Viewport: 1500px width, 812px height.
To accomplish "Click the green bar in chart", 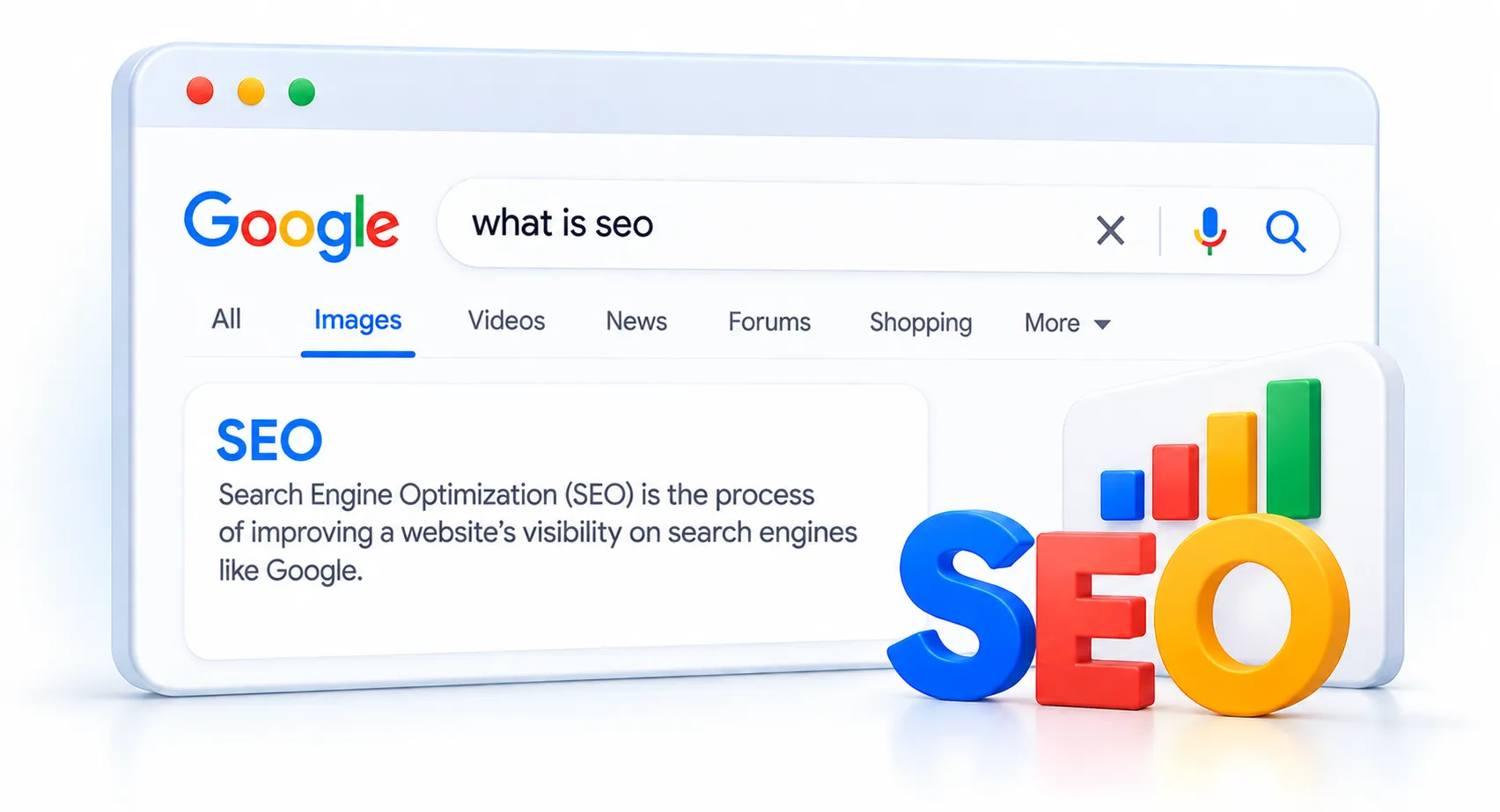I will 1294,449.
